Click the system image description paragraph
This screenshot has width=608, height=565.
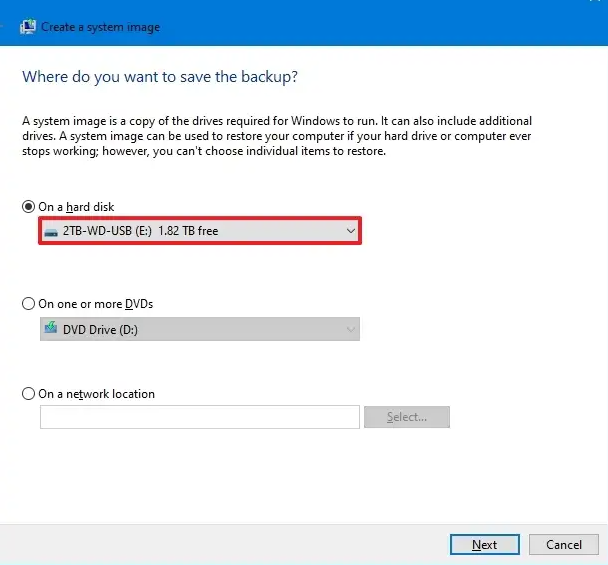point(277,136)
